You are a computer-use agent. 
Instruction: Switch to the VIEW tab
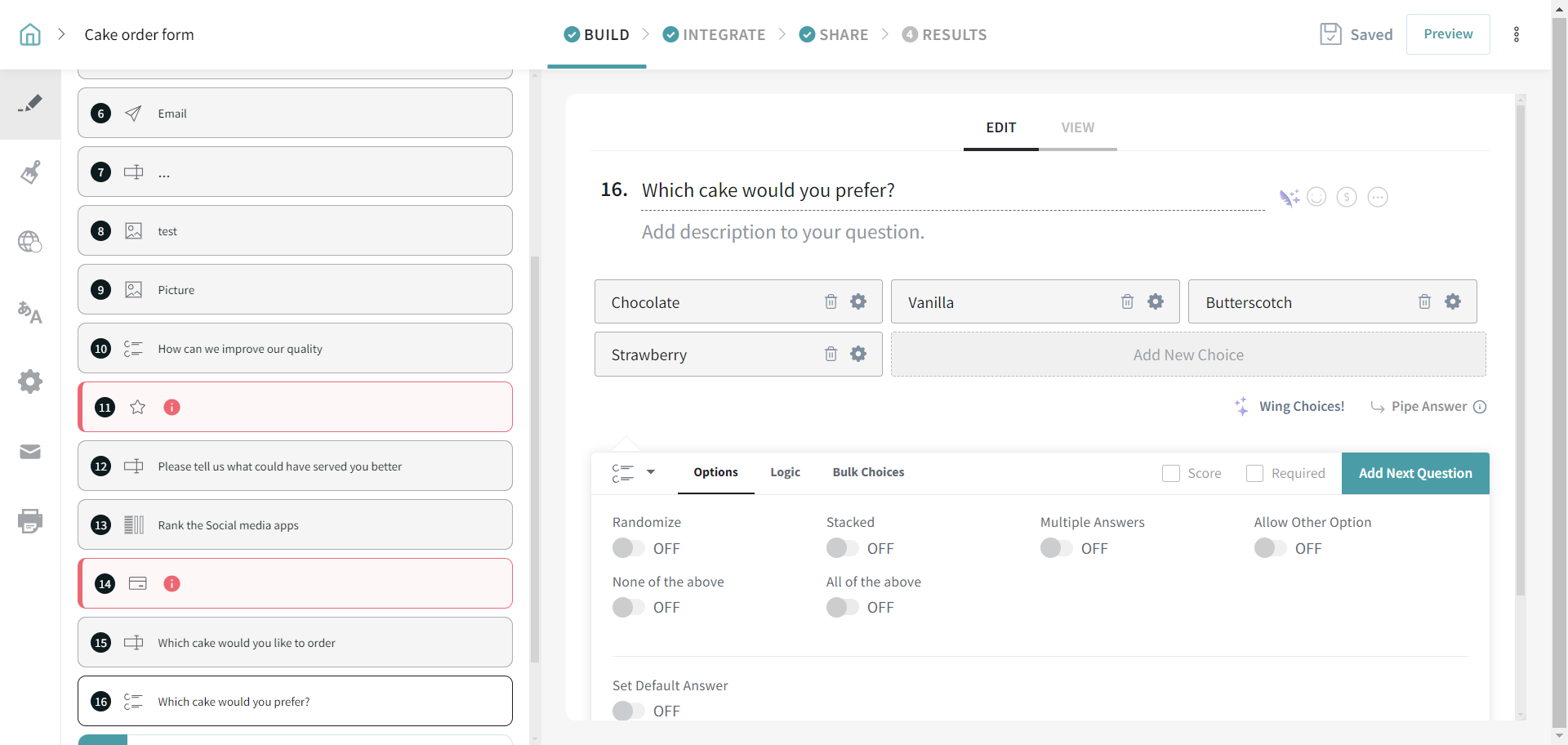point(1077,127)
